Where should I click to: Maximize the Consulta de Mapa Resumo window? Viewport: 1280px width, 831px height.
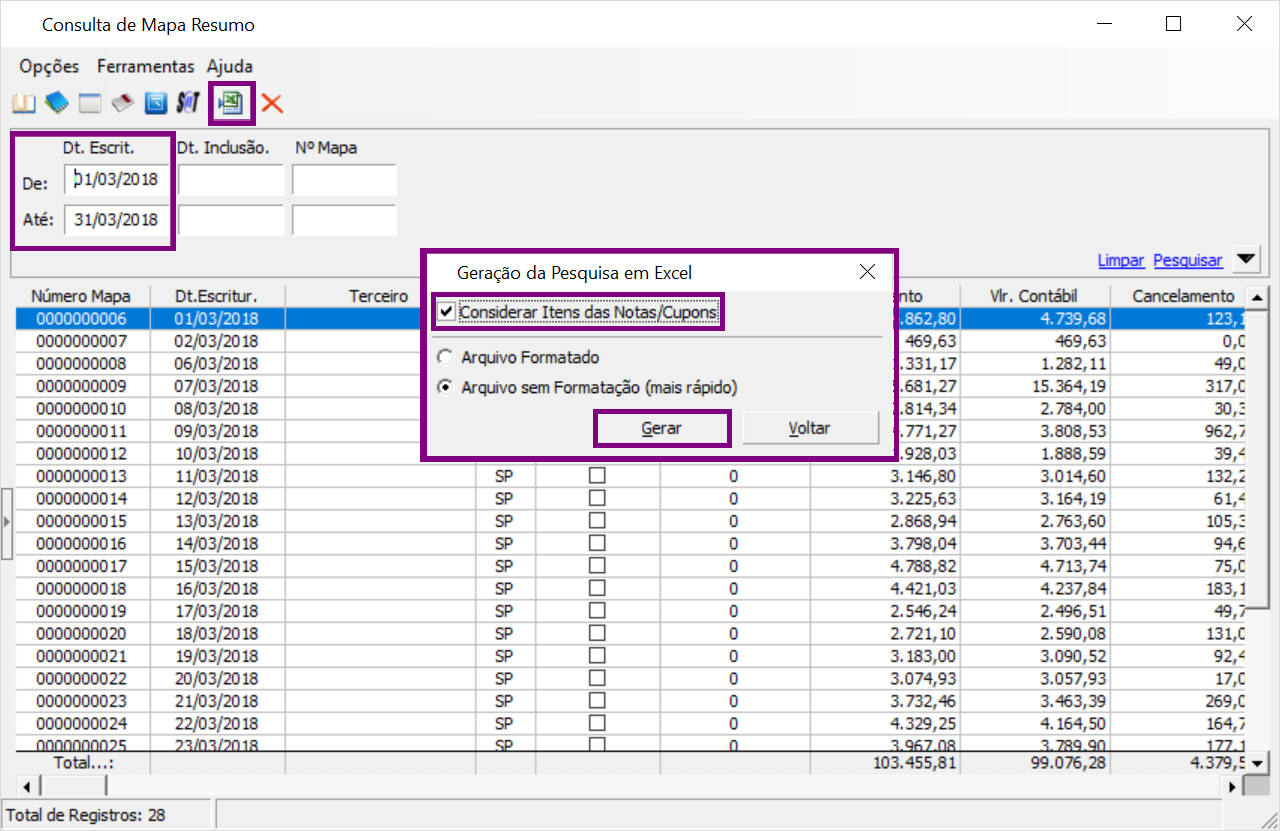[x=1174, y=24]
